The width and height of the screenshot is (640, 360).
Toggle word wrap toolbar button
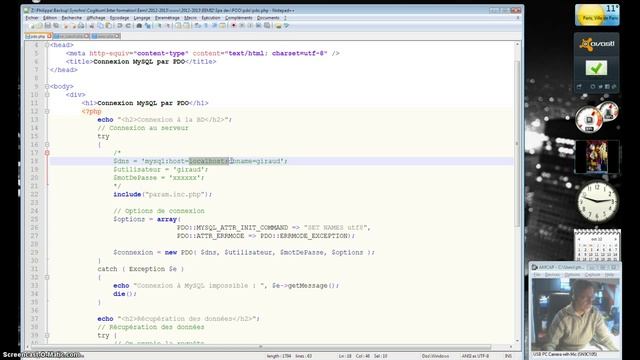[197, 26]
